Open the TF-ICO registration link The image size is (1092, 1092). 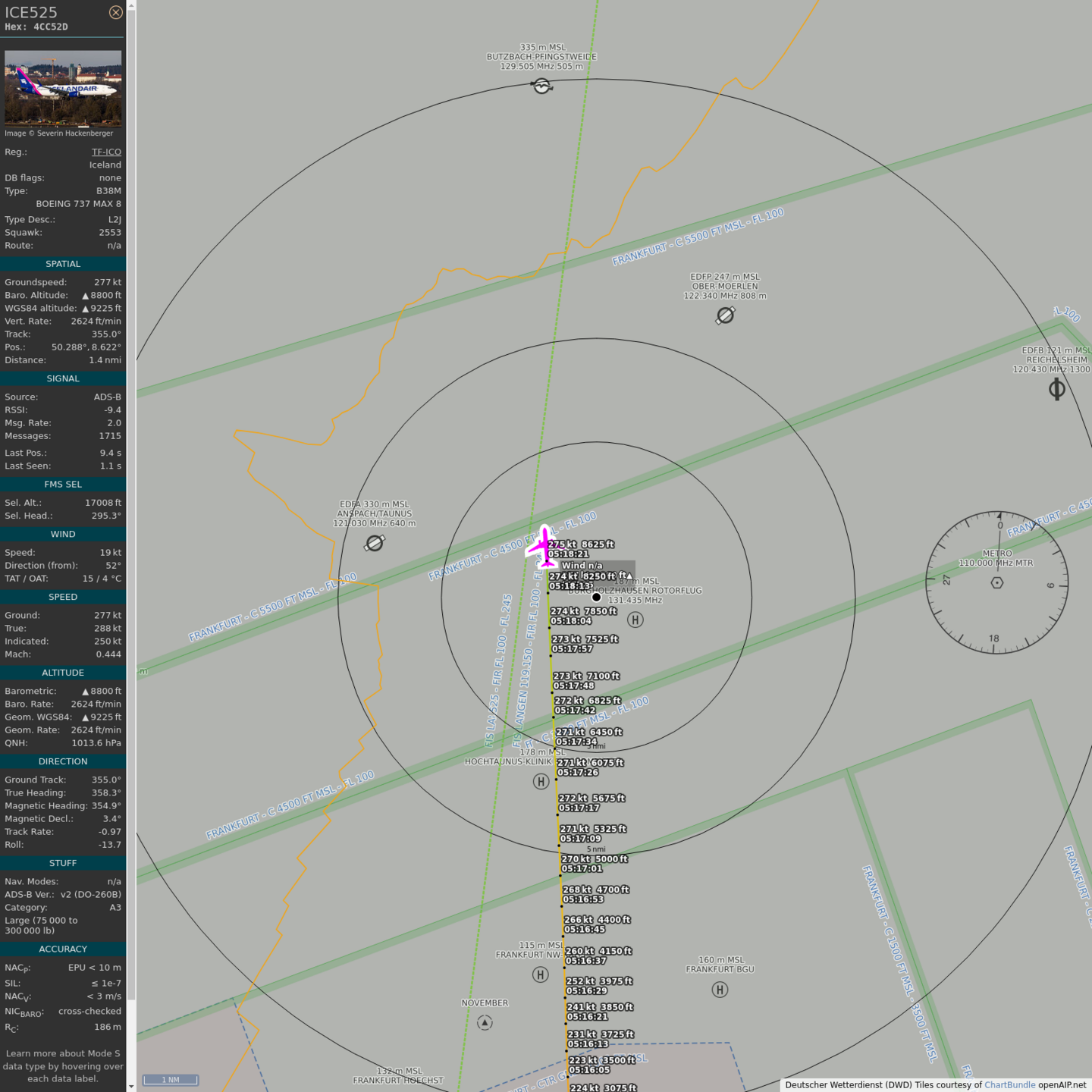click(106, 152)
